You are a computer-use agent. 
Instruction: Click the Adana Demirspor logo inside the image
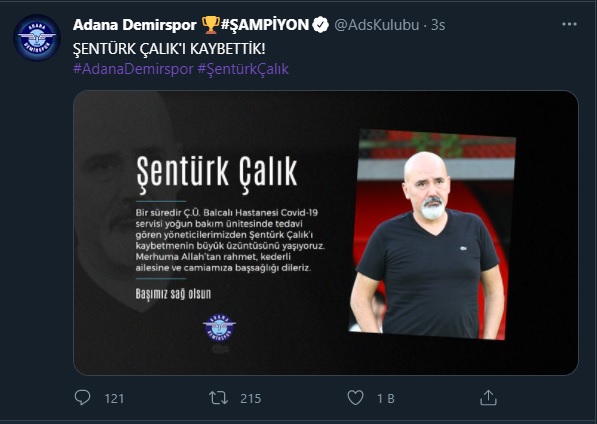point(219,327)
